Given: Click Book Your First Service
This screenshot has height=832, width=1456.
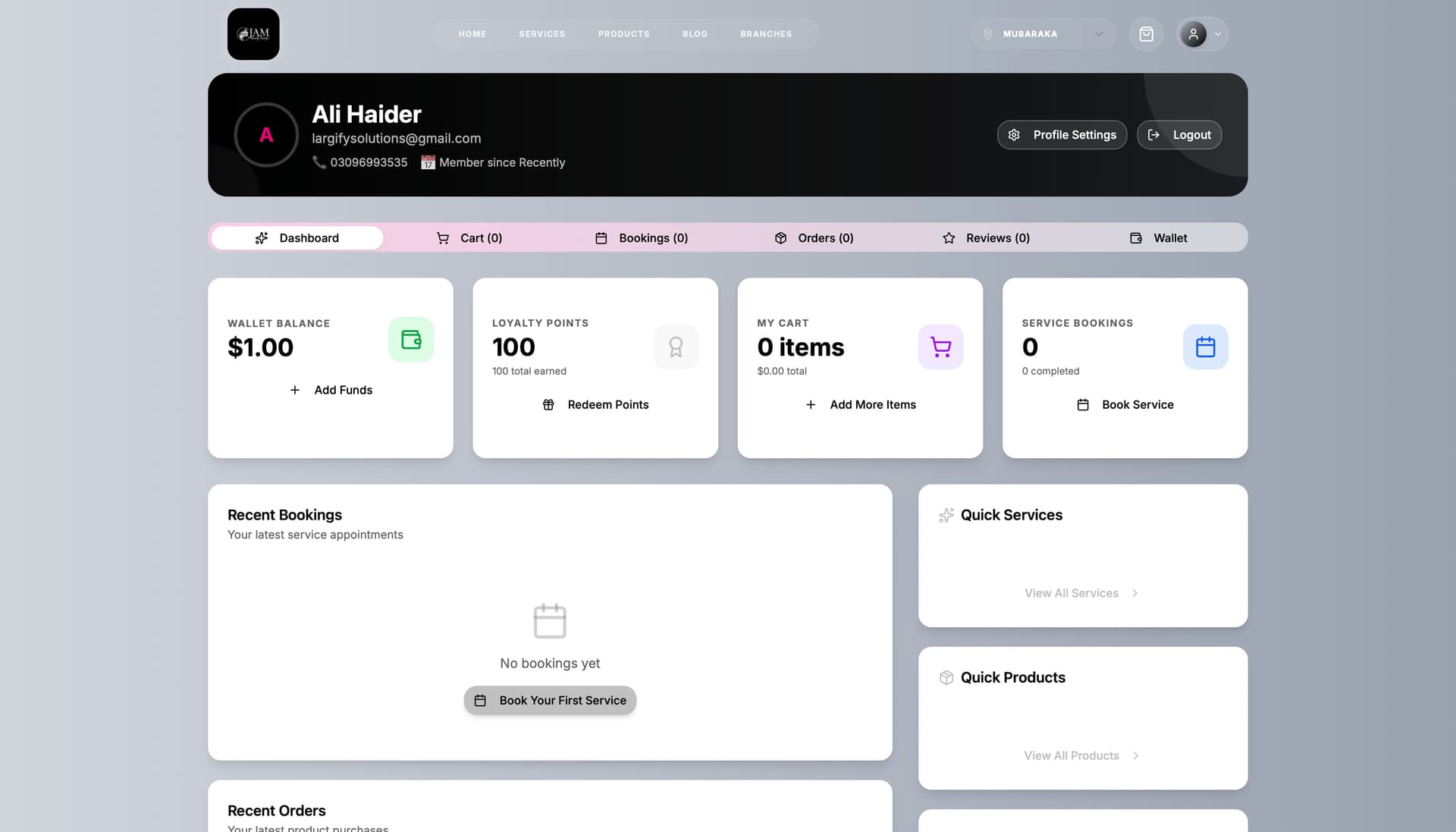Looking at the screenshot, I should coord(550,700).
